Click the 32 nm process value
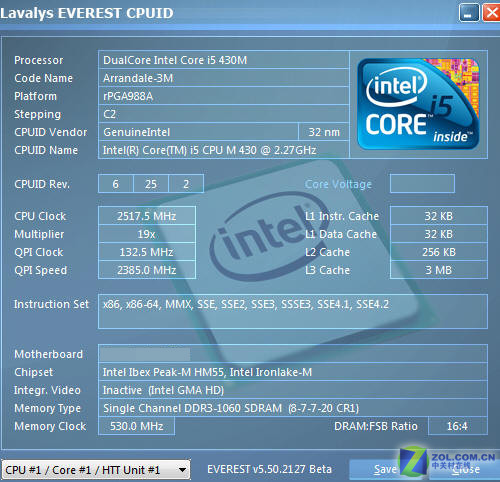 point(324,132)
